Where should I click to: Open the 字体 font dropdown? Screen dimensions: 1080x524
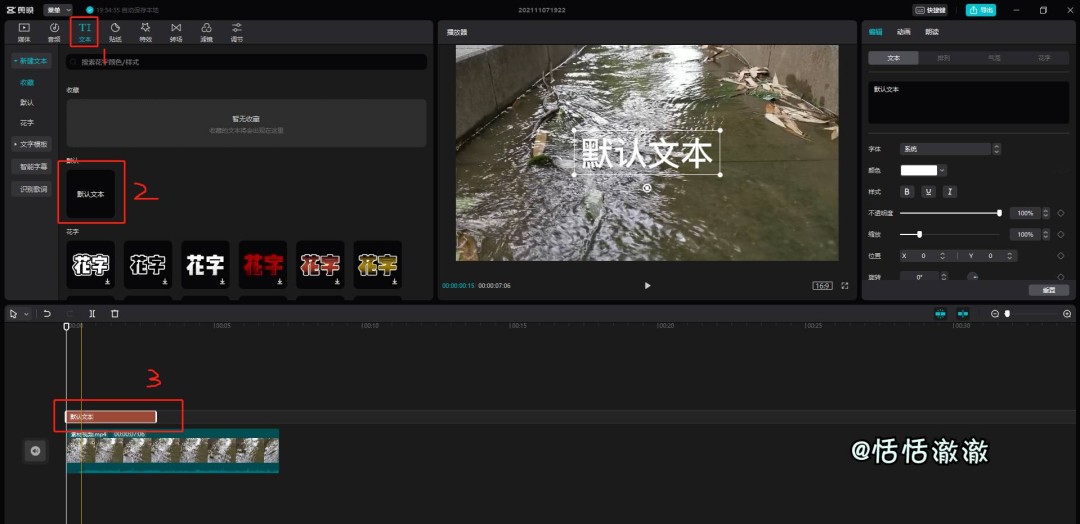click(x=950, y=149)
